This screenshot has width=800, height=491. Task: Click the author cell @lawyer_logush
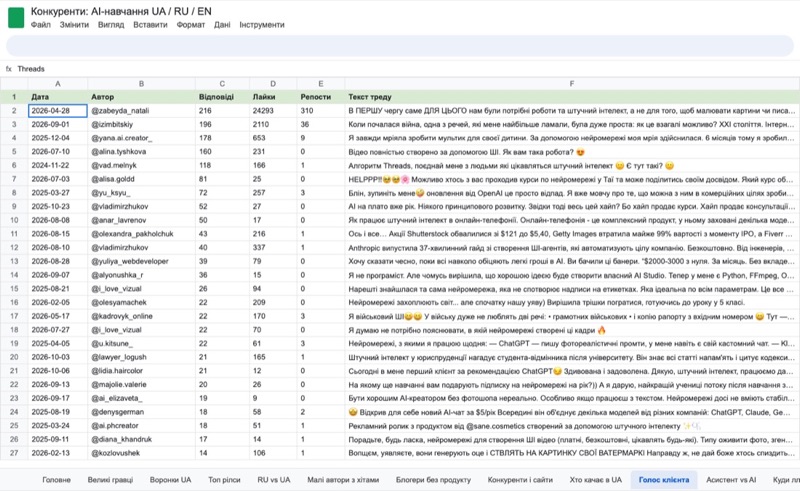(x=141, y=357)
